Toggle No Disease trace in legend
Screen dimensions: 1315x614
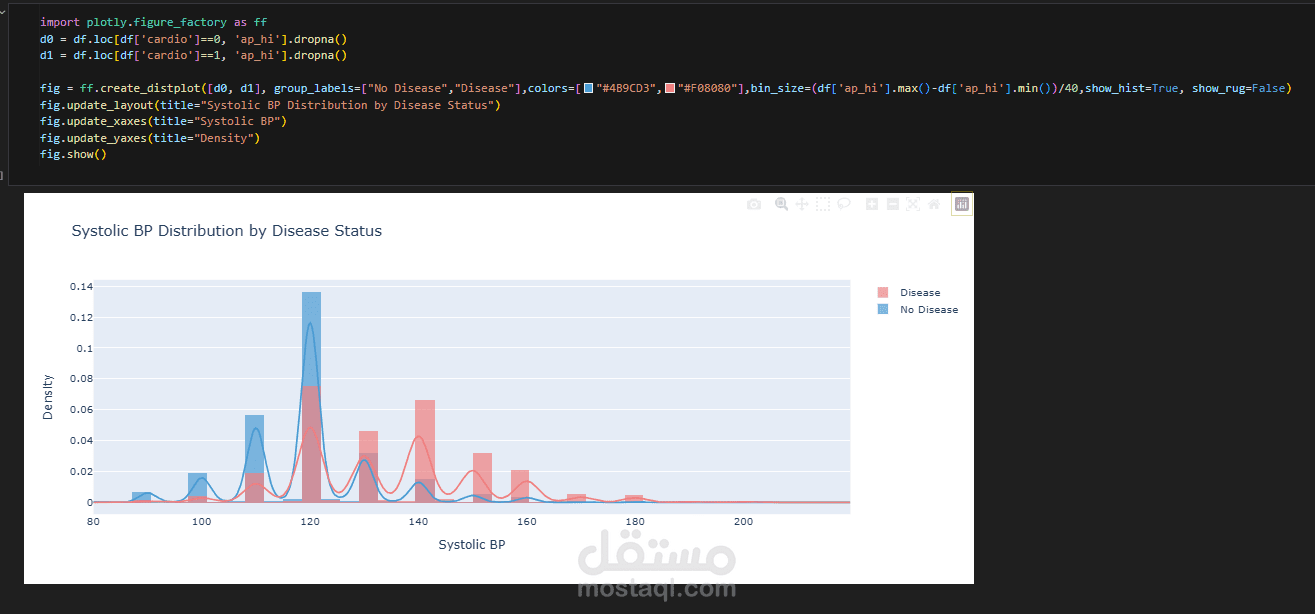917,310
